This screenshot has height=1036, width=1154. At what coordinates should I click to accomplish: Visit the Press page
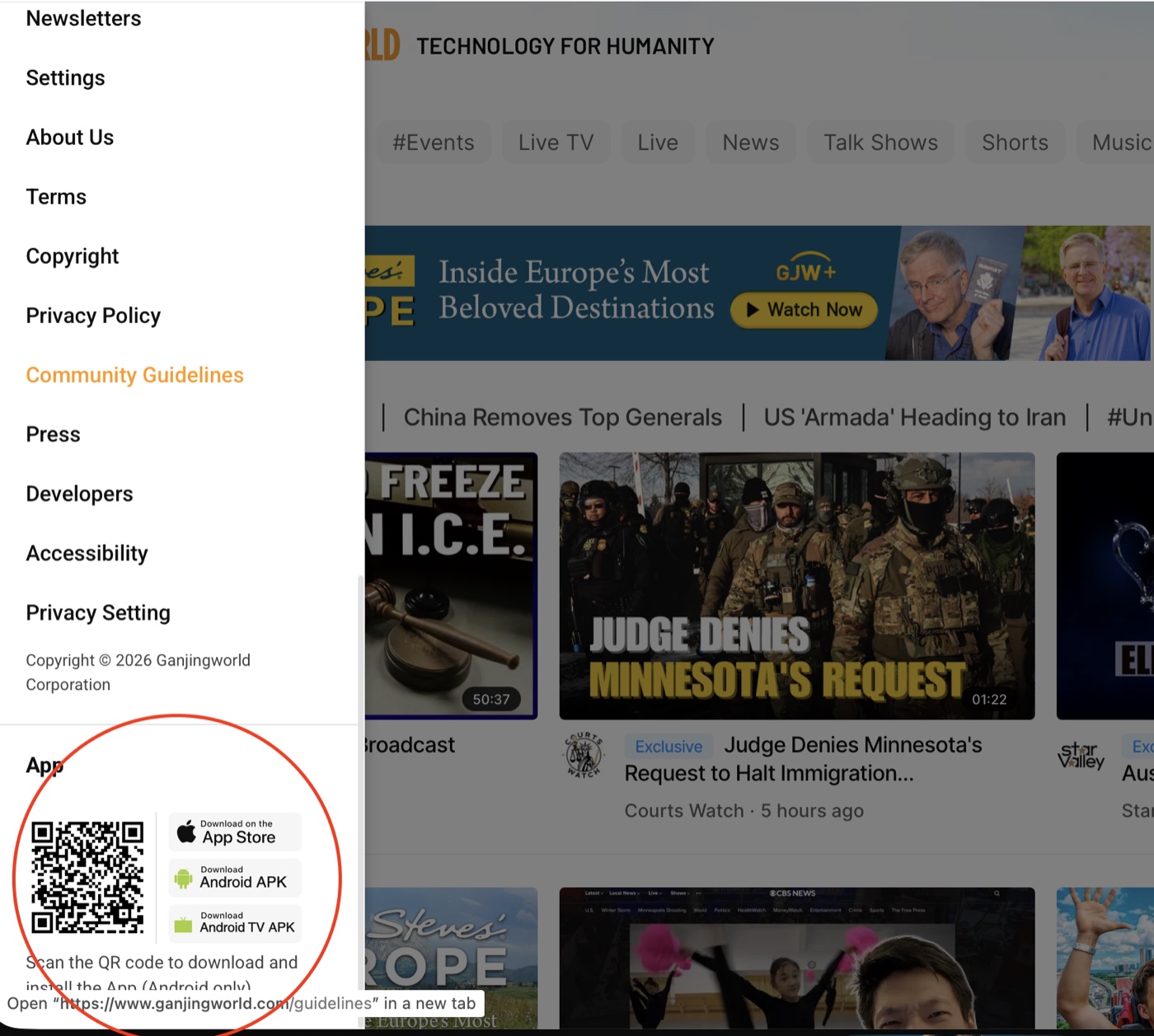point(53,434)
